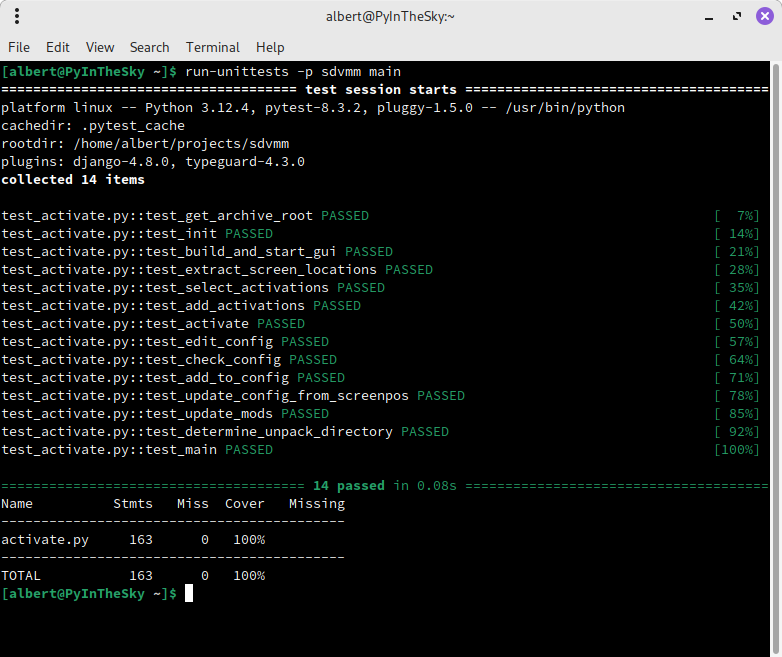Click the [ 50%] progress indicator
Screen dimensions: 782x657
pos(737,323)
